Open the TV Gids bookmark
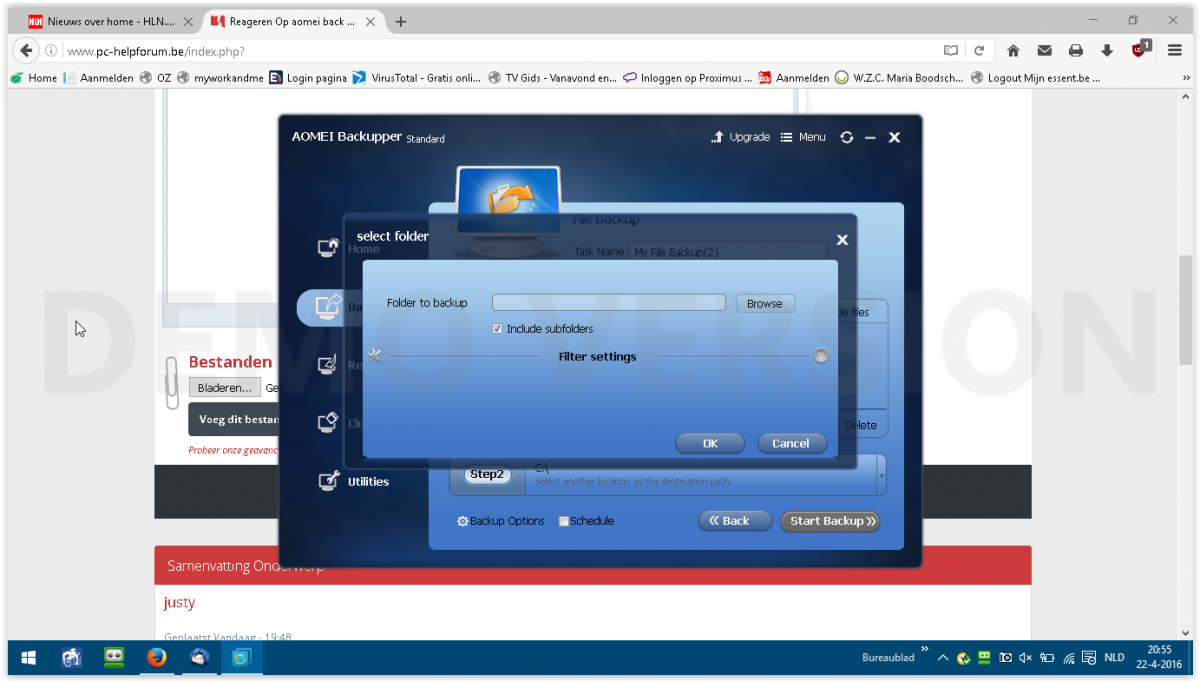This screenshot has height=682, width=1200. (x=553, y=78)
